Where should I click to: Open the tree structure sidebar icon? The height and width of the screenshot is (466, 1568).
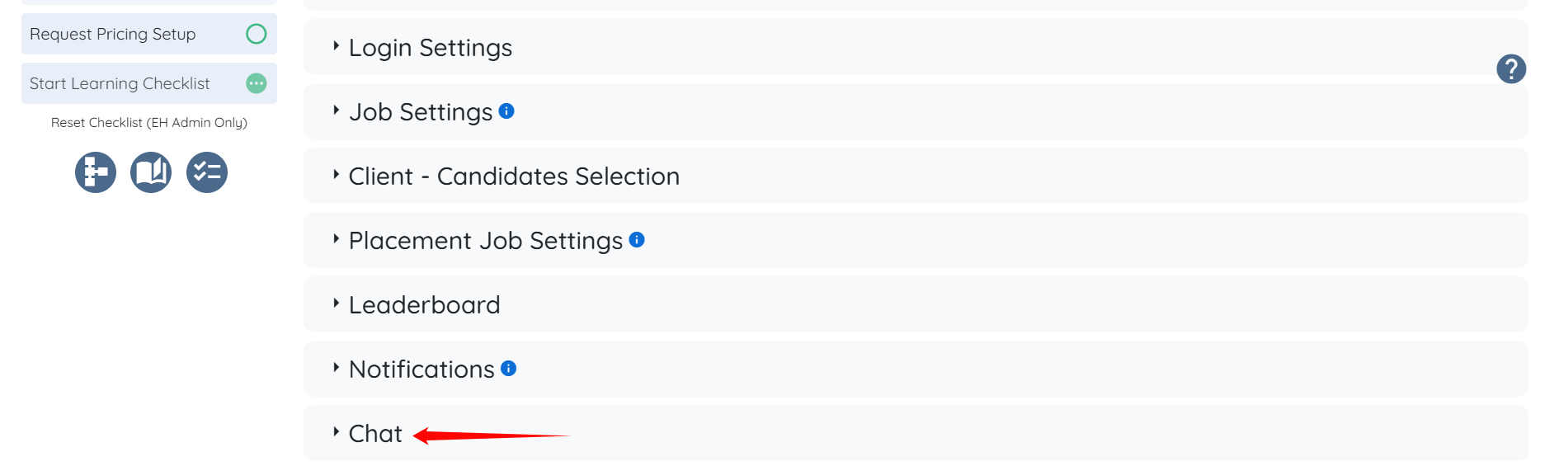tap(96, 172)
